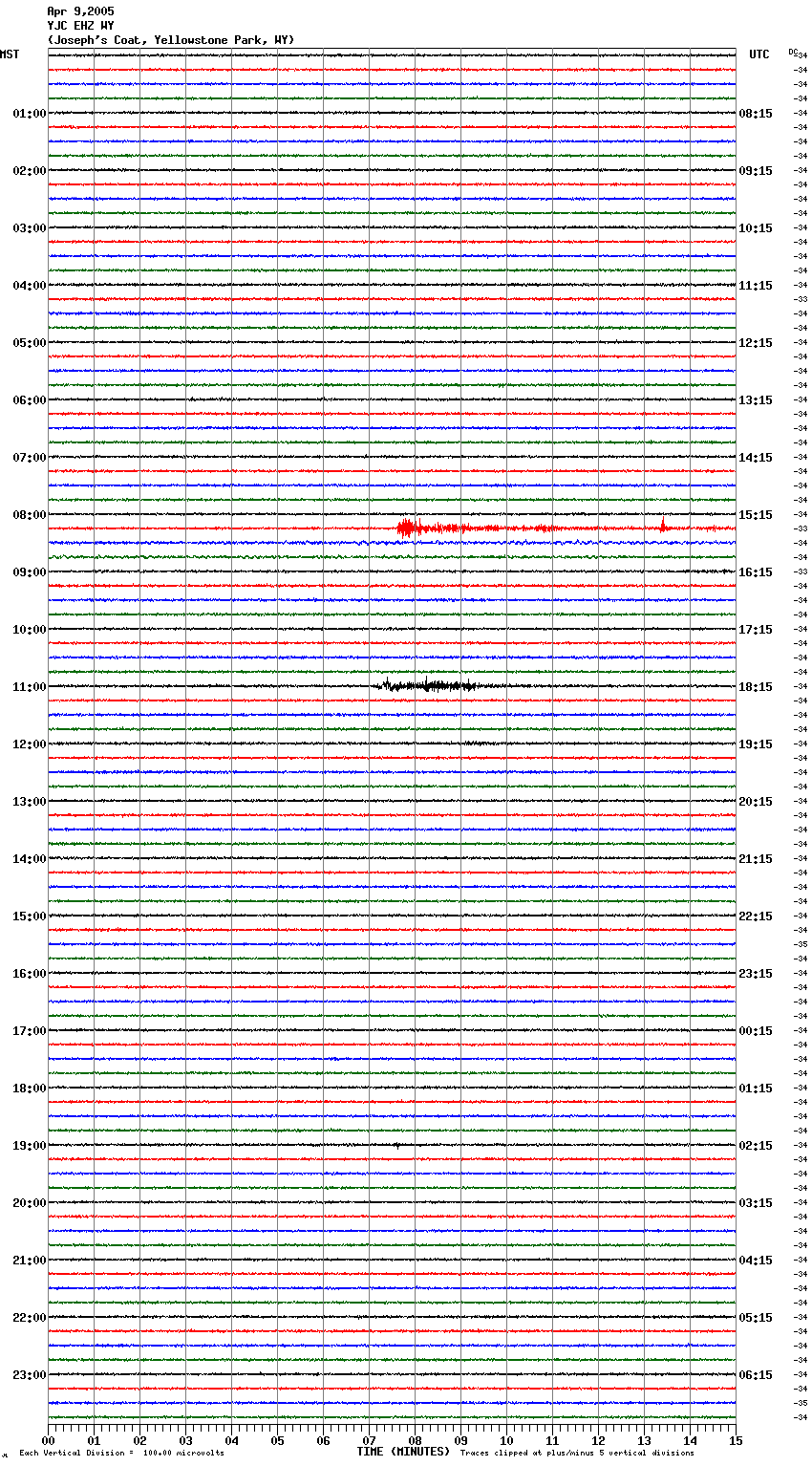Click the minute 15 tick label on the axis
Image resolution: width=812 pixels, height=1466 pixels.
[x=736, y=1439]
